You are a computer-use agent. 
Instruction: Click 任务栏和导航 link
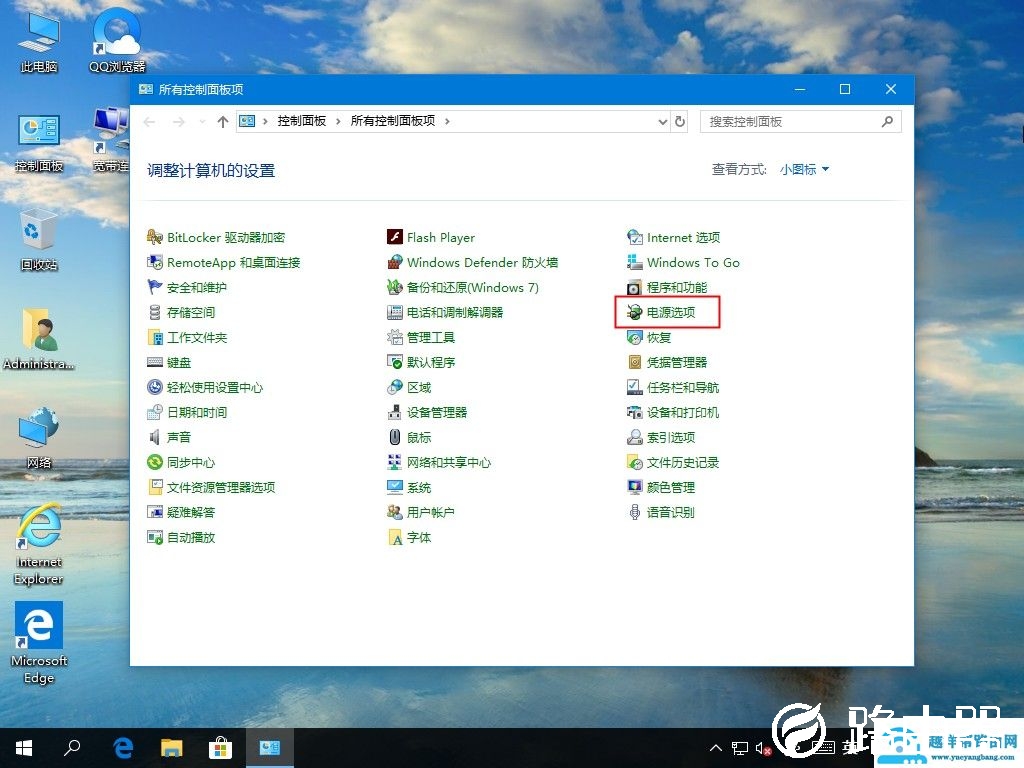tap(682, 387)
